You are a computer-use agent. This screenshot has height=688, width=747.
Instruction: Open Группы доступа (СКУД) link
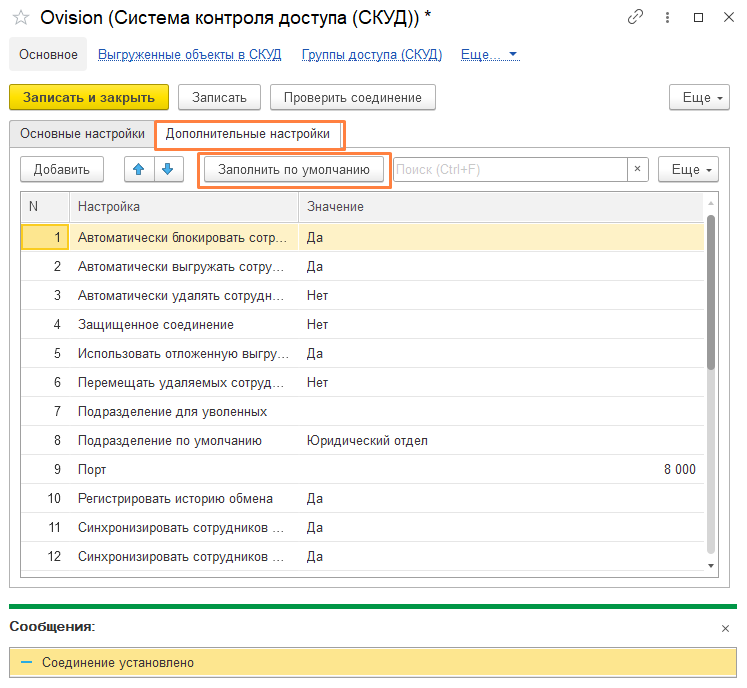[372, 54]
